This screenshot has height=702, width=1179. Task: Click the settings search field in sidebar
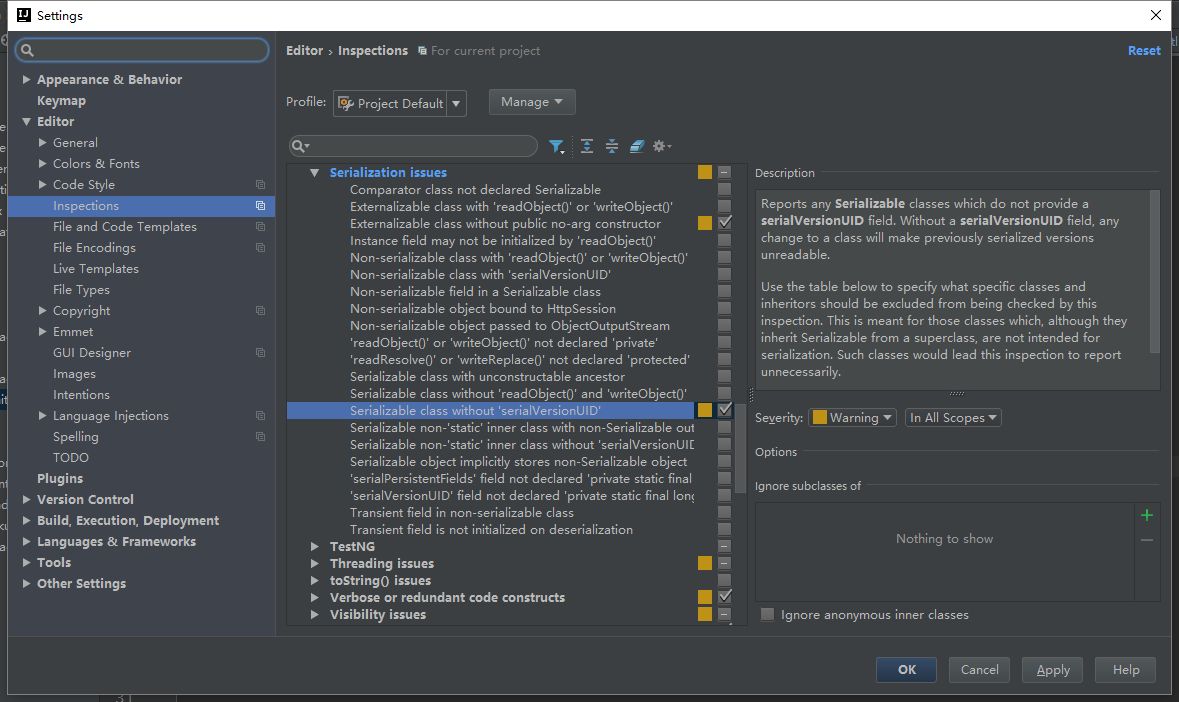coord(143,50)
